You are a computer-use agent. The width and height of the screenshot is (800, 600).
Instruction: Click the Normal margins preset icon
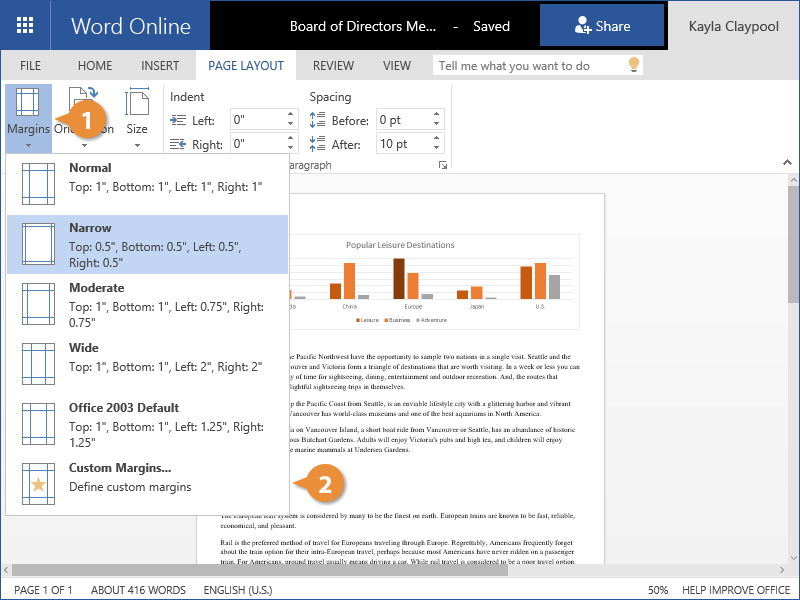click(38, 183)
